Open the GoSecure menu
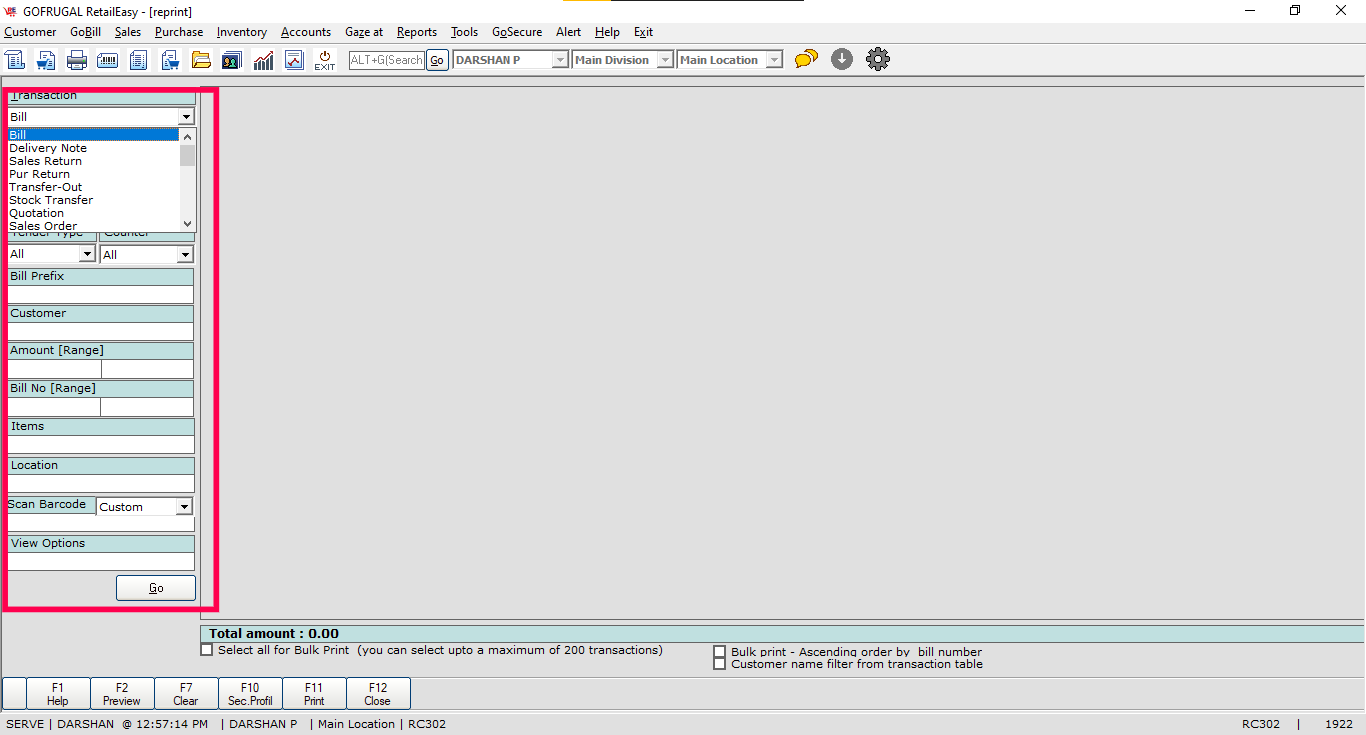 tap(517, 32)
